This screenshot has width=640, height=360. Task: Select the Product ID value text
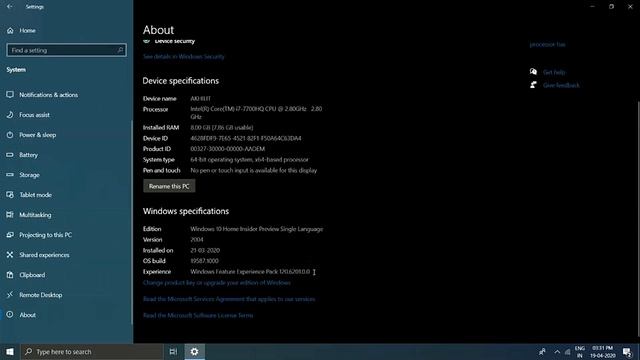pyautogui.click(x=227, y=149)
